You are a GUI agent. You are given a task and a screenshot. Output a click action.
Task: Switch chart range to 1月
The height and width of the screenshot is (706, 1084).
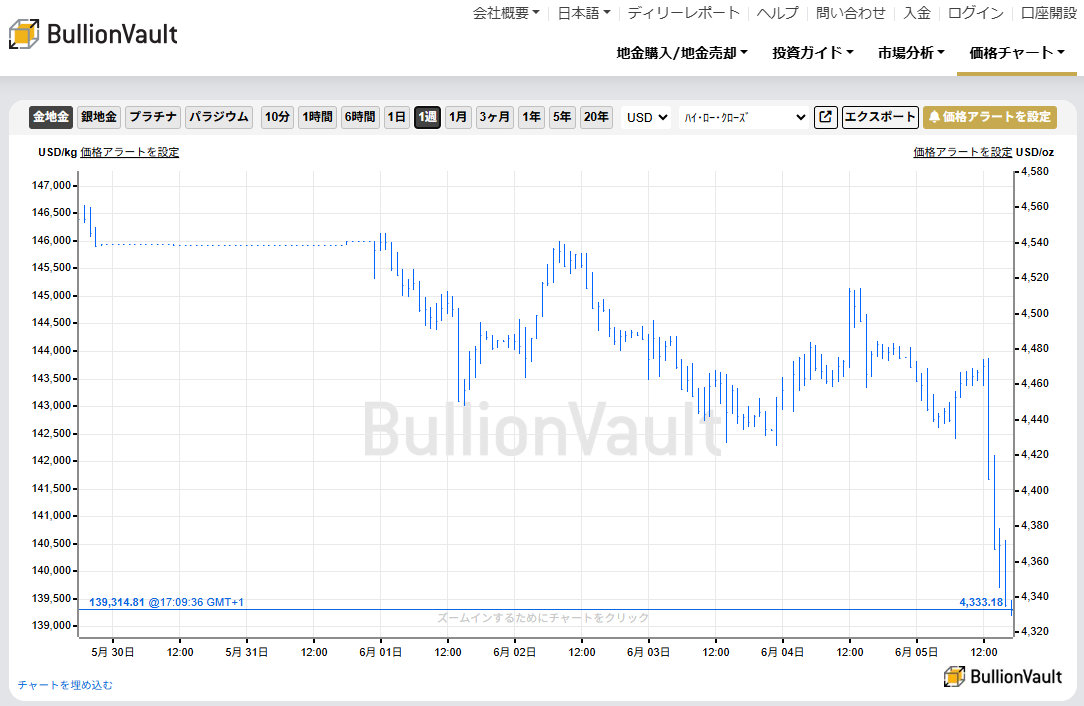pyautogui.click(x=458, y=117)
